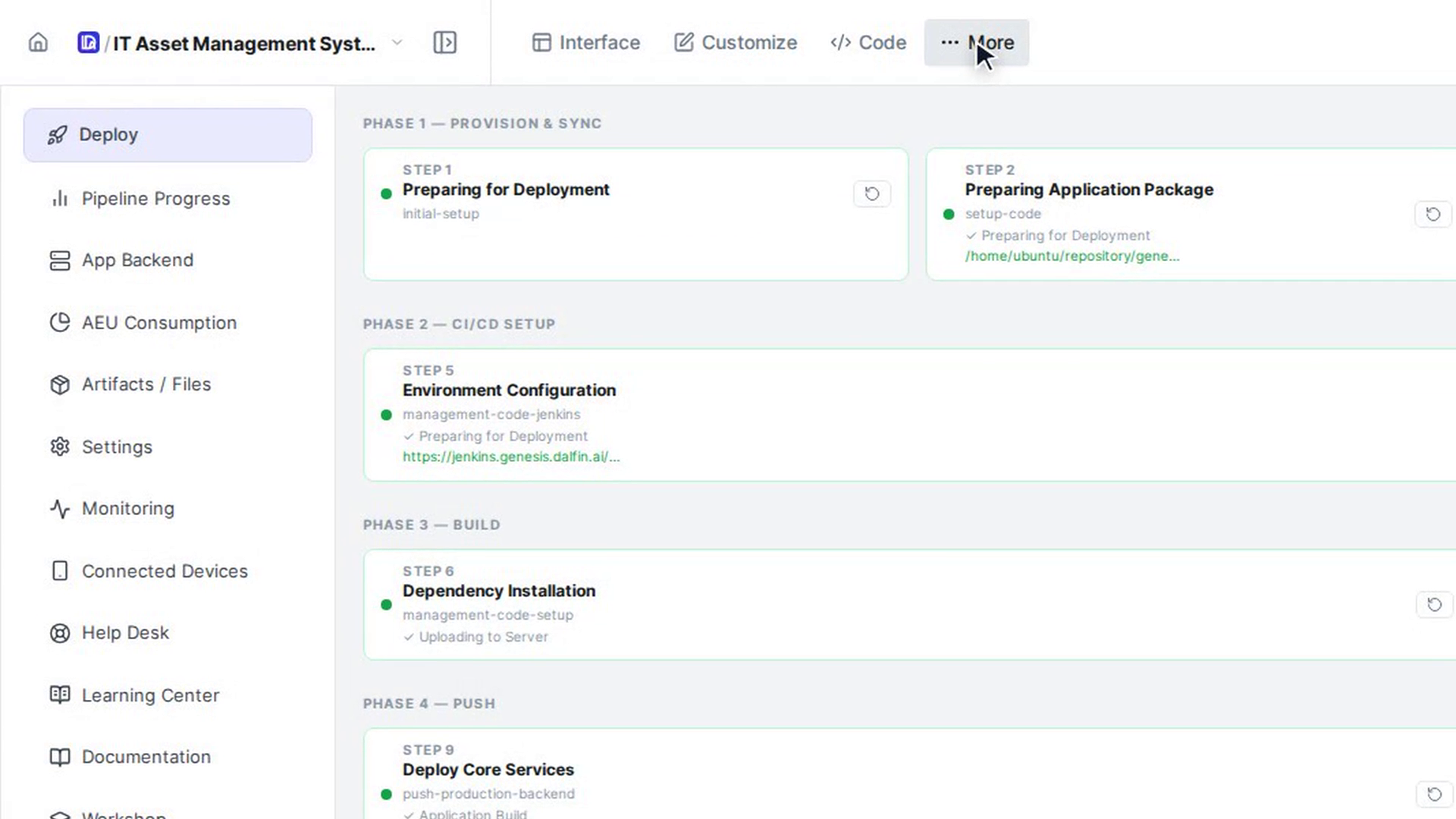
Task: Open the jenkins.genesis.dalfin.ai link
Action: [x=511, y=457]
